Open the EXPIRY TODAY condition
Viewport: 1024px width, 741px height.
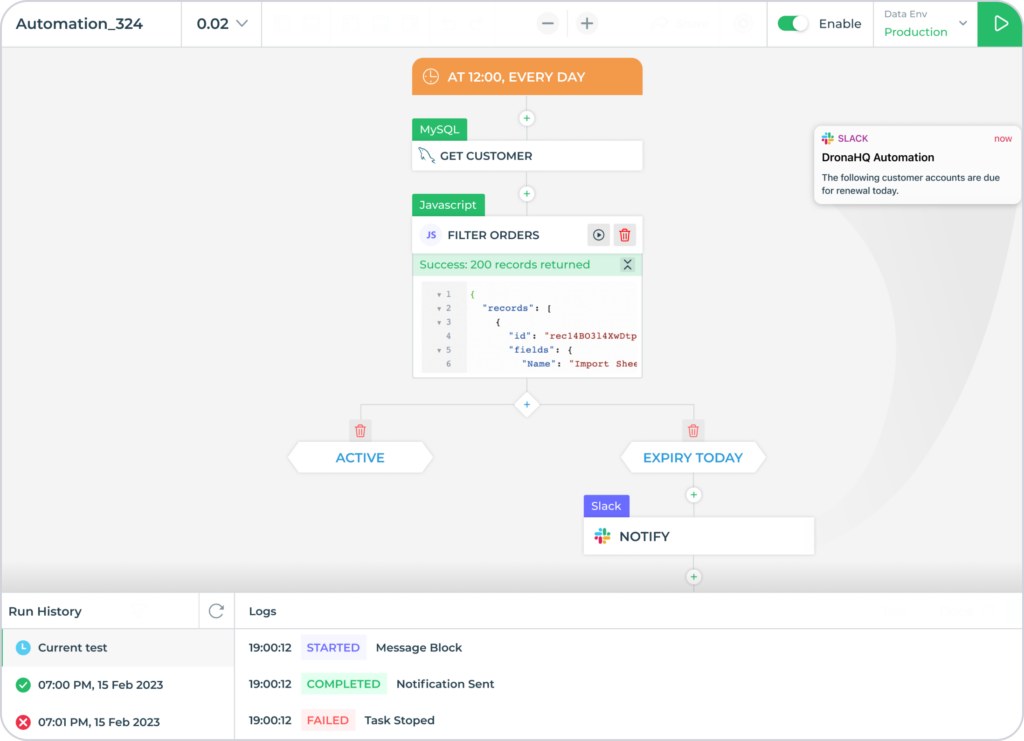pyautogui.click(x=693, y=457)
